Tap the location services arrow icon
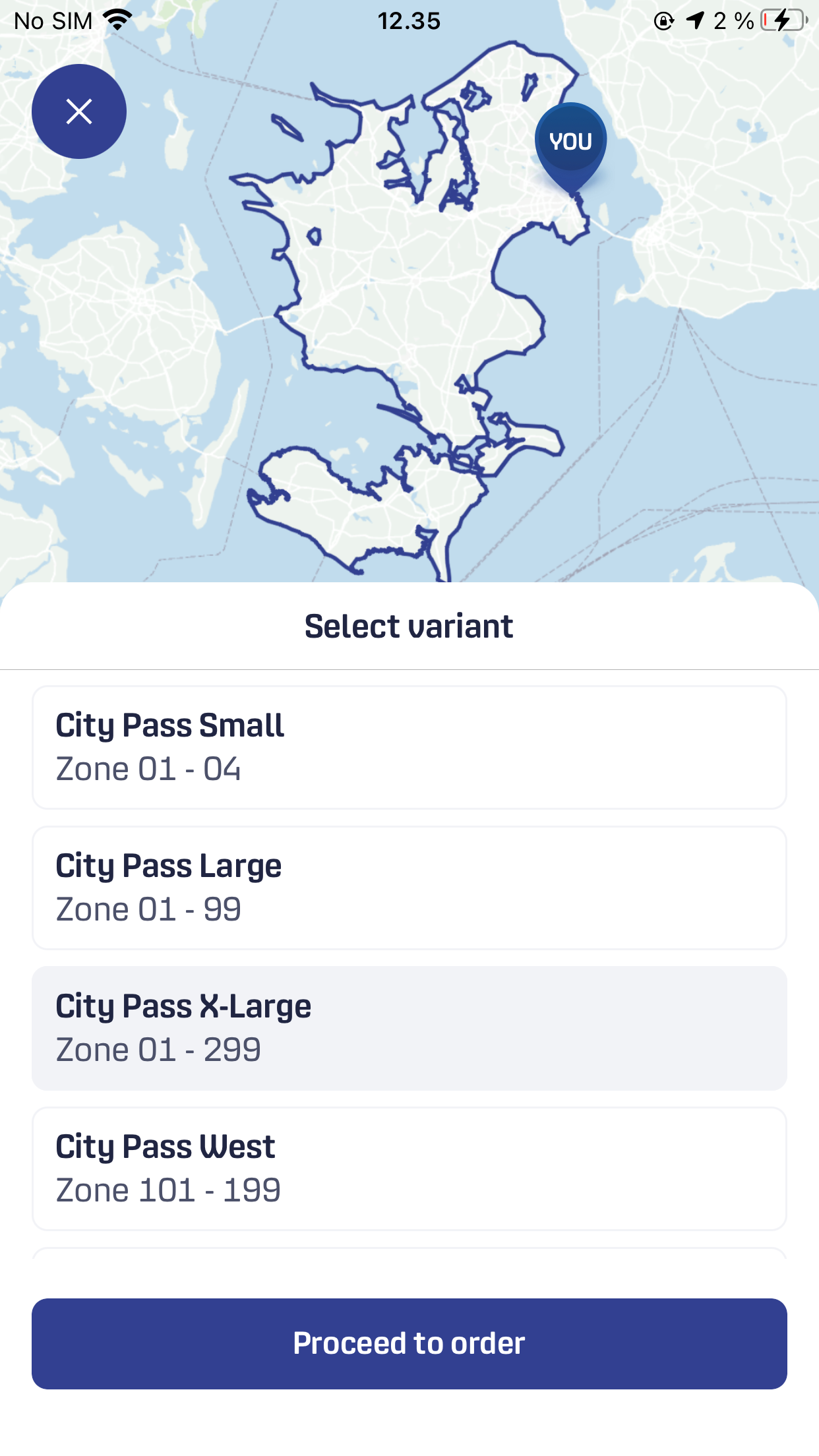 point(695,20)
